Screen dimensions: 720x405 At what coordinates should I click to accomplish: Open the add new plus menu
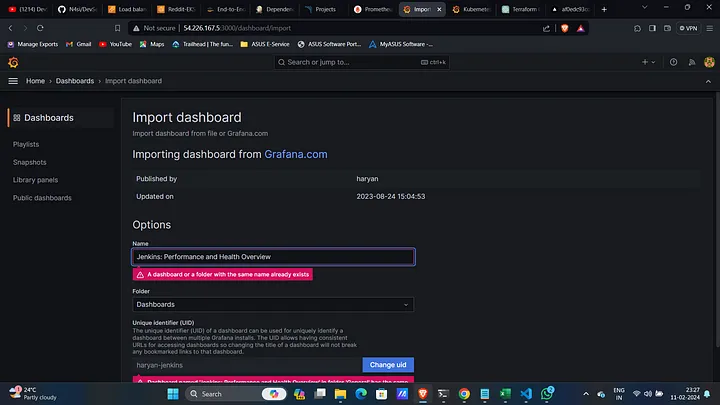pyautogui.click(x=648, y=62)
